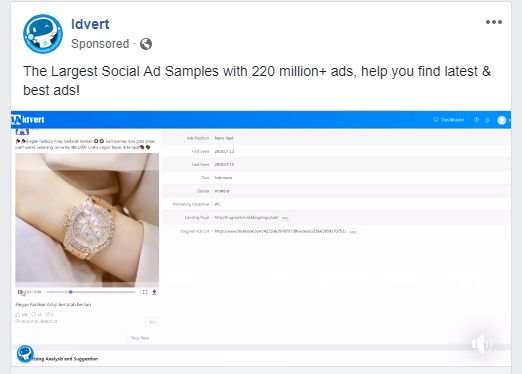522x374 pixels.
Task: Copy the Original Ads Url
Action: (353, 231)
